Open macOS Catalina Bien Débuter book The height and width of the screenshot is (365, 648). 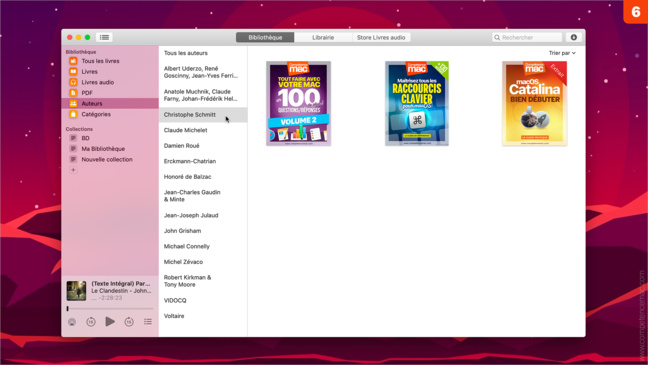pyautogui.click(x=534, y=103)
